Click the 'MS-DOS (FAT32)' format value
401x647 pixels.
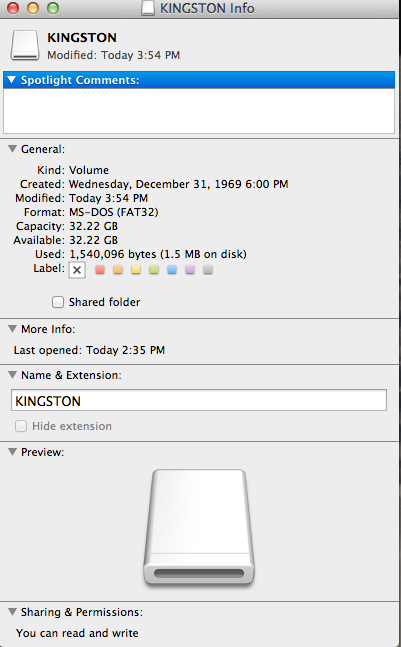tap(113, 212)
